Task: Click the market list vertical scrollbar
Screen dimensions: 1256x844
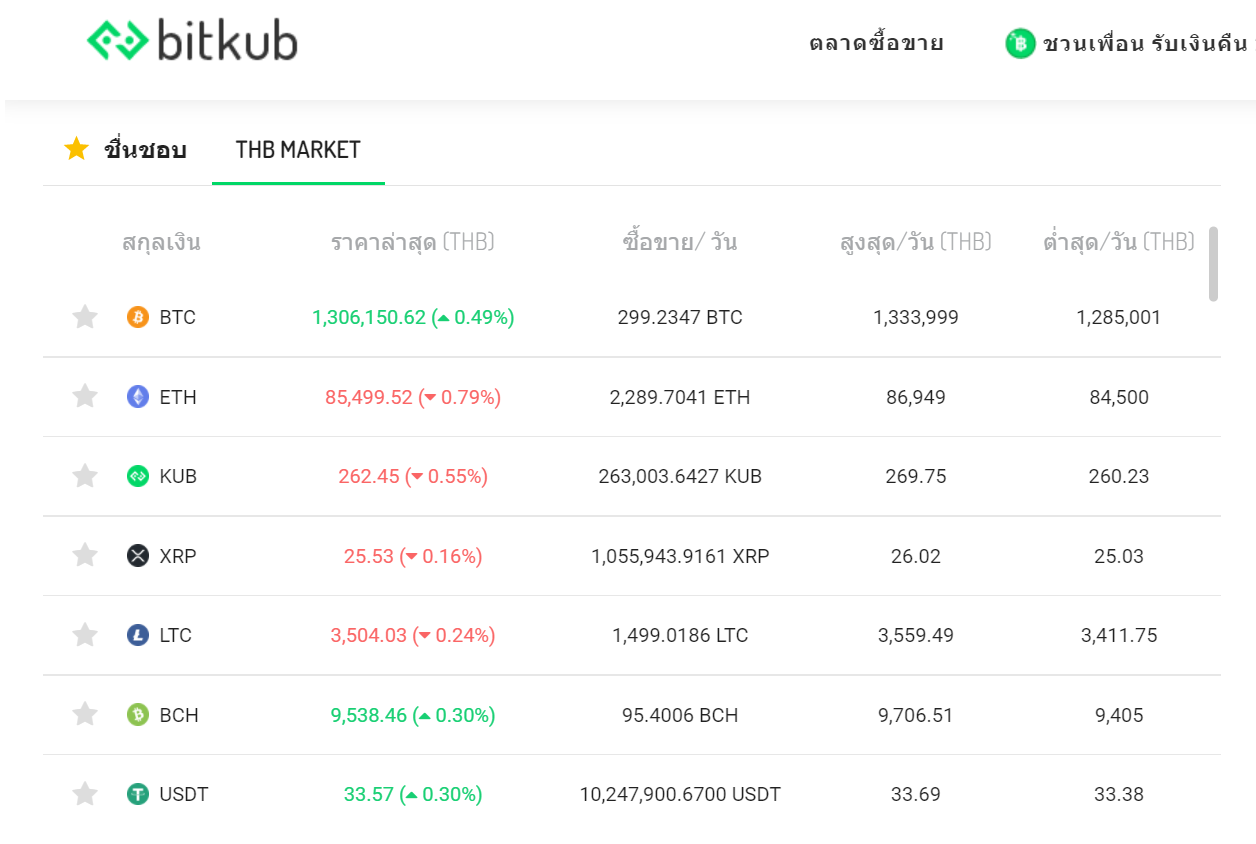Action: coord(1213,264)
